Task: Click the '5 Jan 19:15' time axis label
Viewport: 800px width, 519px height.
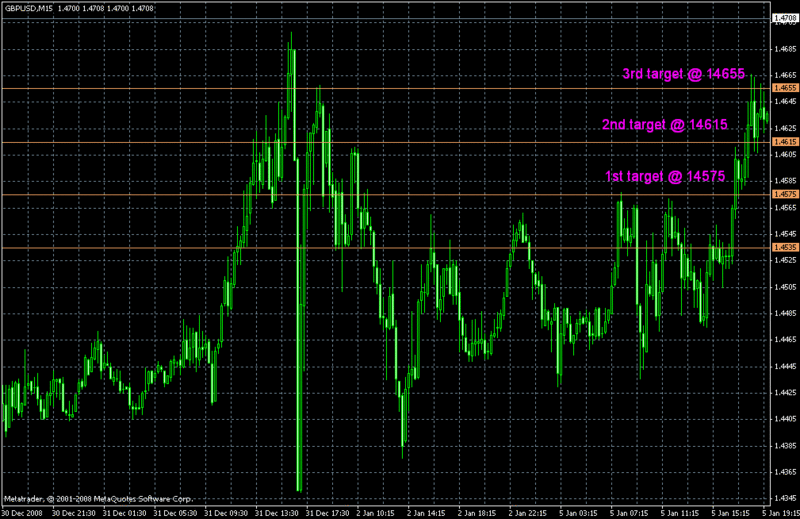Action: pos(781,513)
